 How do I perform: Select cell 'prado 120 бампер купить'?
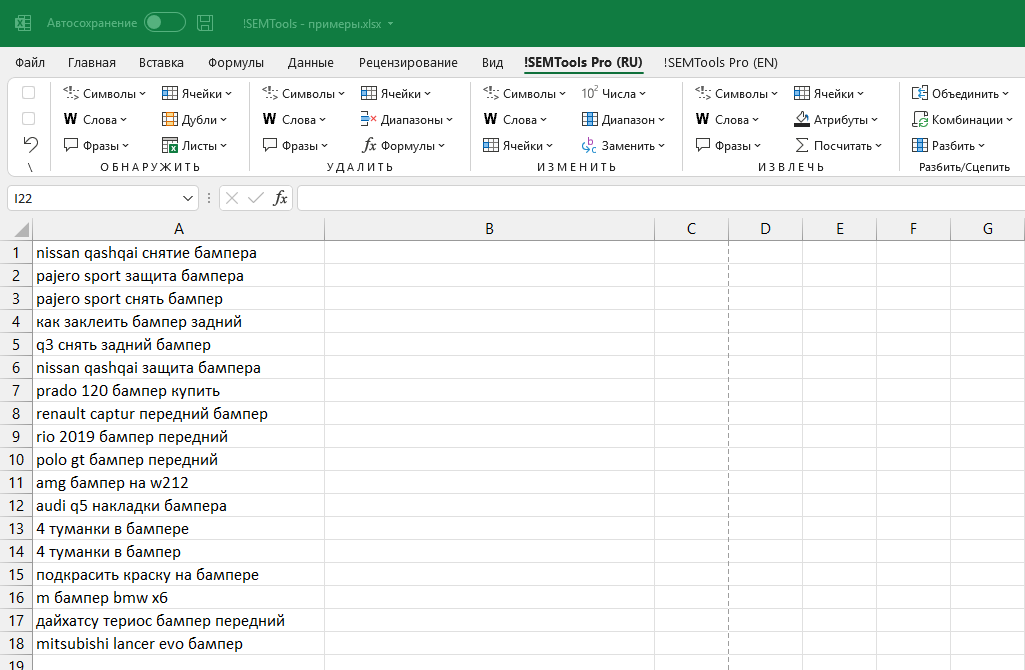coord(178,391)
